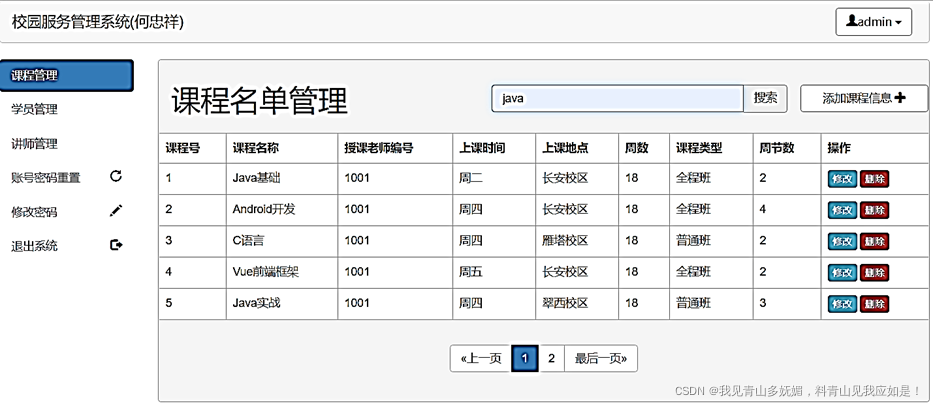Viewport: 933px width, 406px height.
Task: Click 周五 in the Vue前端框架 row
Action: point(471,271)
